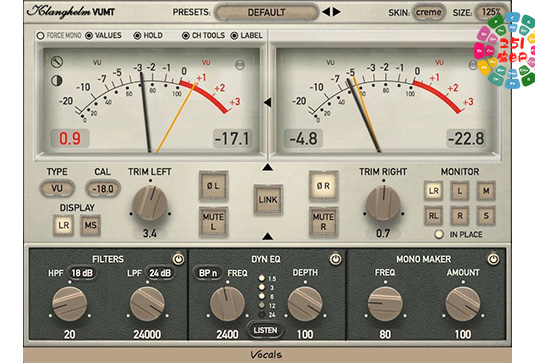The height and width of the screenshot is (363, 535).
Task: Toggle the LINK button
Action: click(268, 200)
